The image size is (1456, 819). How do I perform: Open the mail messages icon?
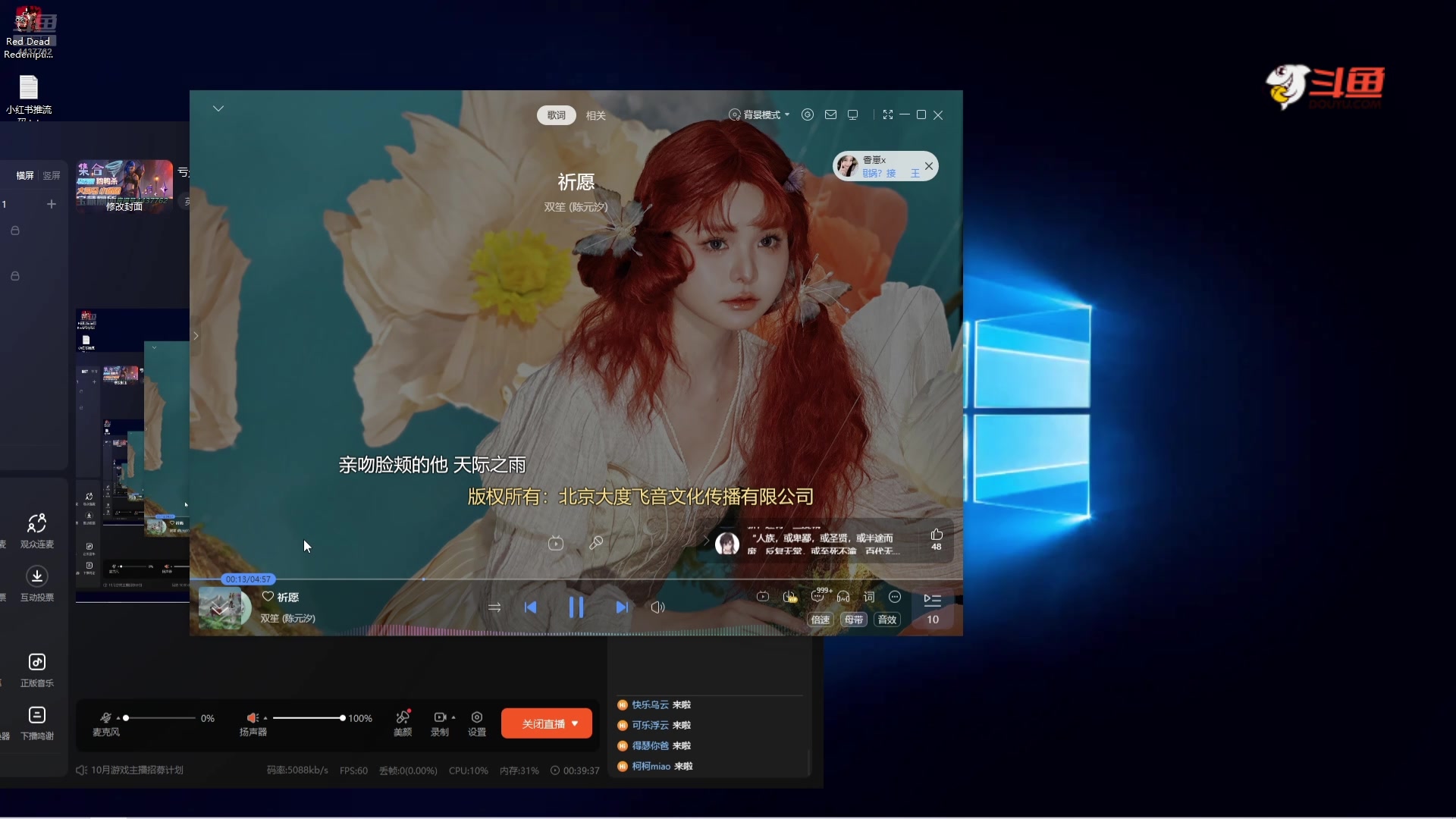(x=831, y=115)
